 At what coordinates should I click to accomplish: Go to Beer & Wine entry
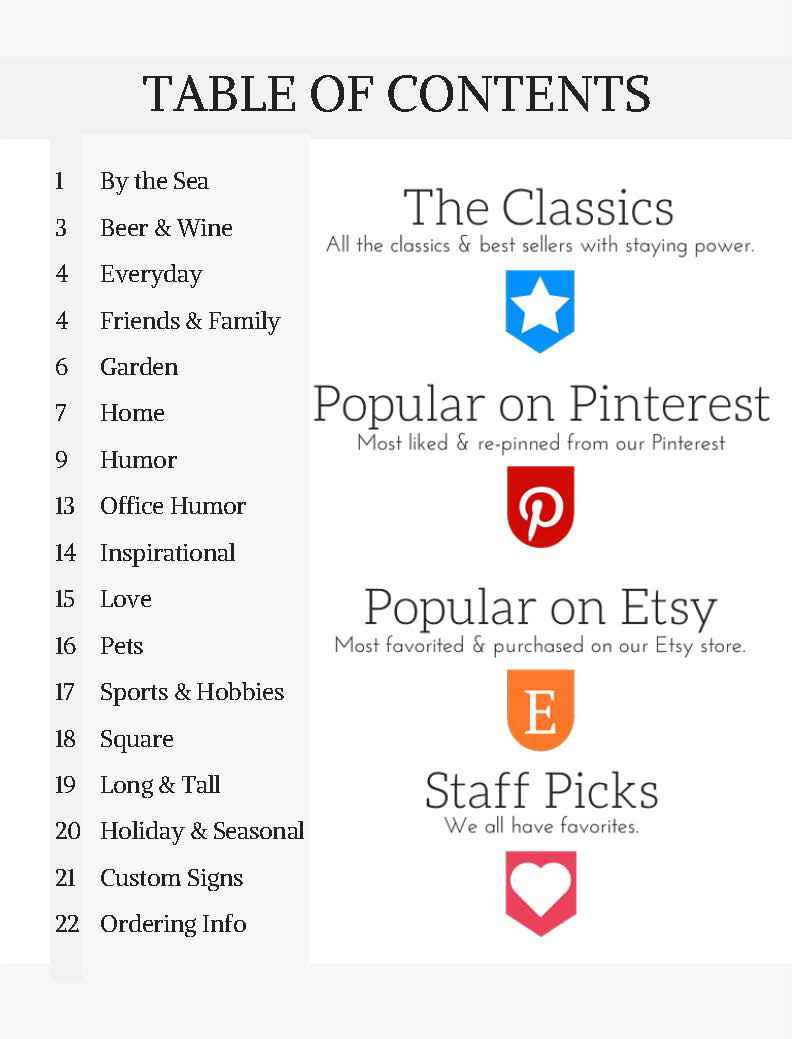click(x=166, y=228)
